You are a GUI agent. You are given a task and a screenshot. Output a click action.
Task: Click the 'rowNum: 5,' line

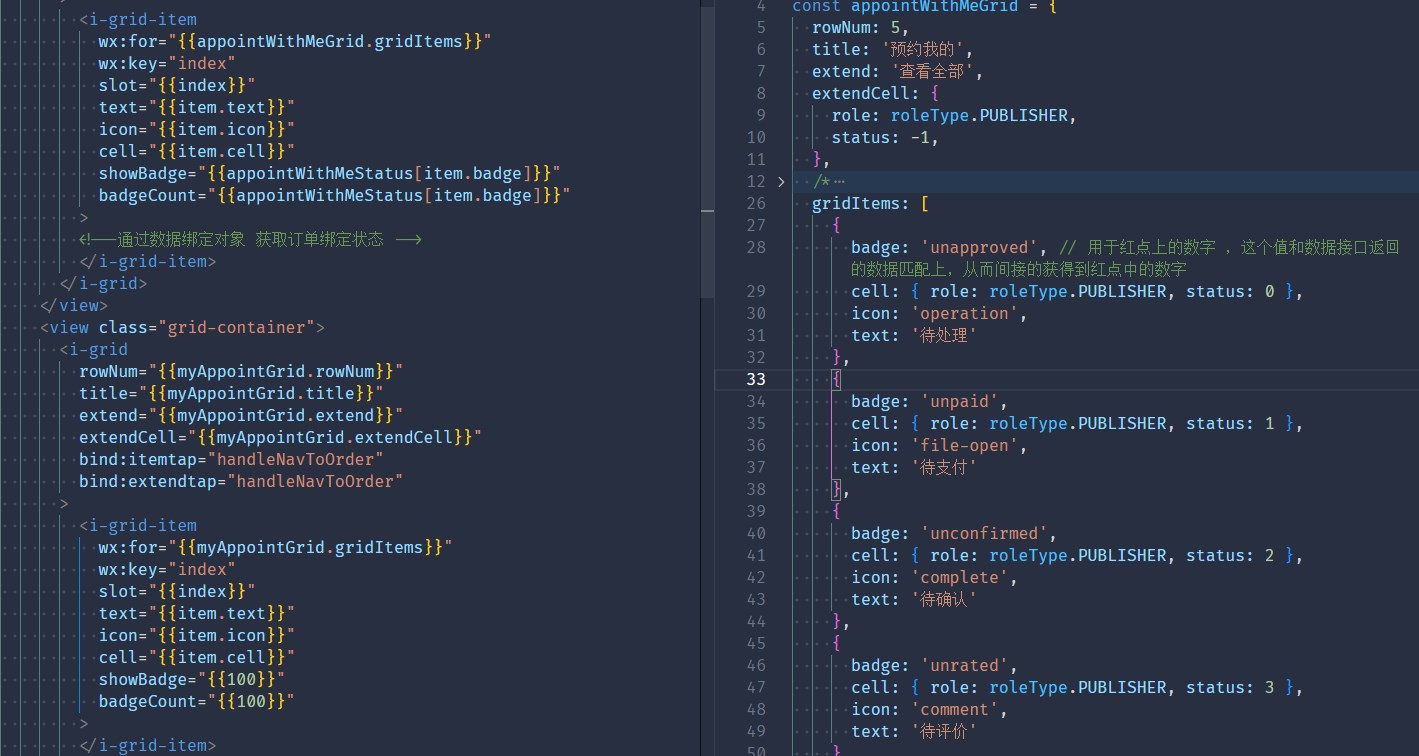click(x=861, y=27)
